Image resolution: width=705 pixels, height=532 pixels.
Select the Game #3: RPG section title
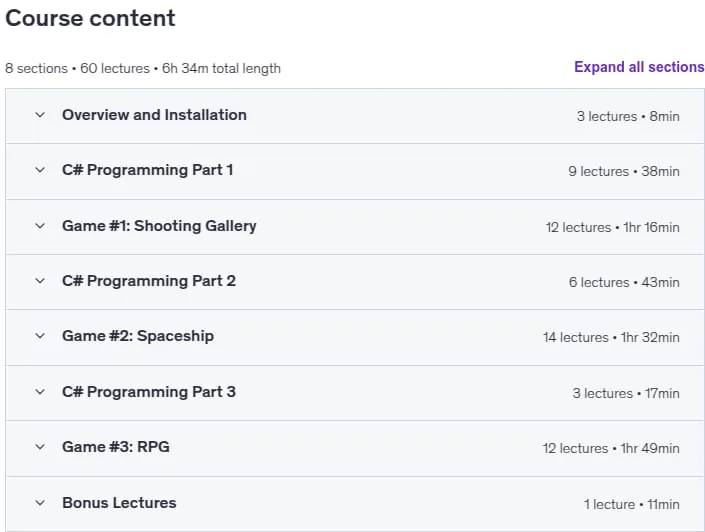tap(116, 447)
